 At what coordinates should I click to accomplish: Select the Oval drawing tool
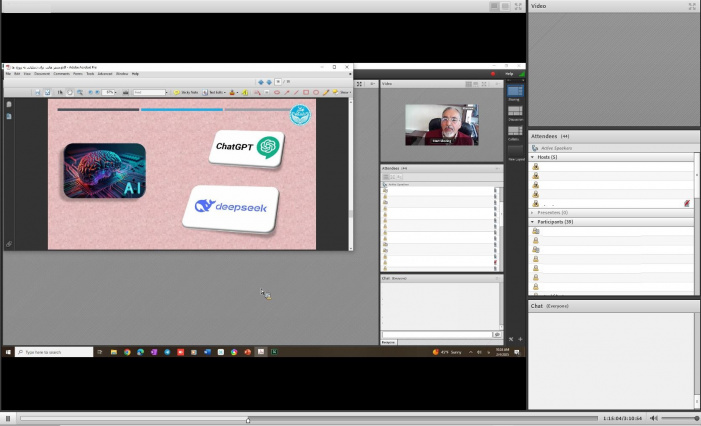pyautogui.click(x=316, y=93)
